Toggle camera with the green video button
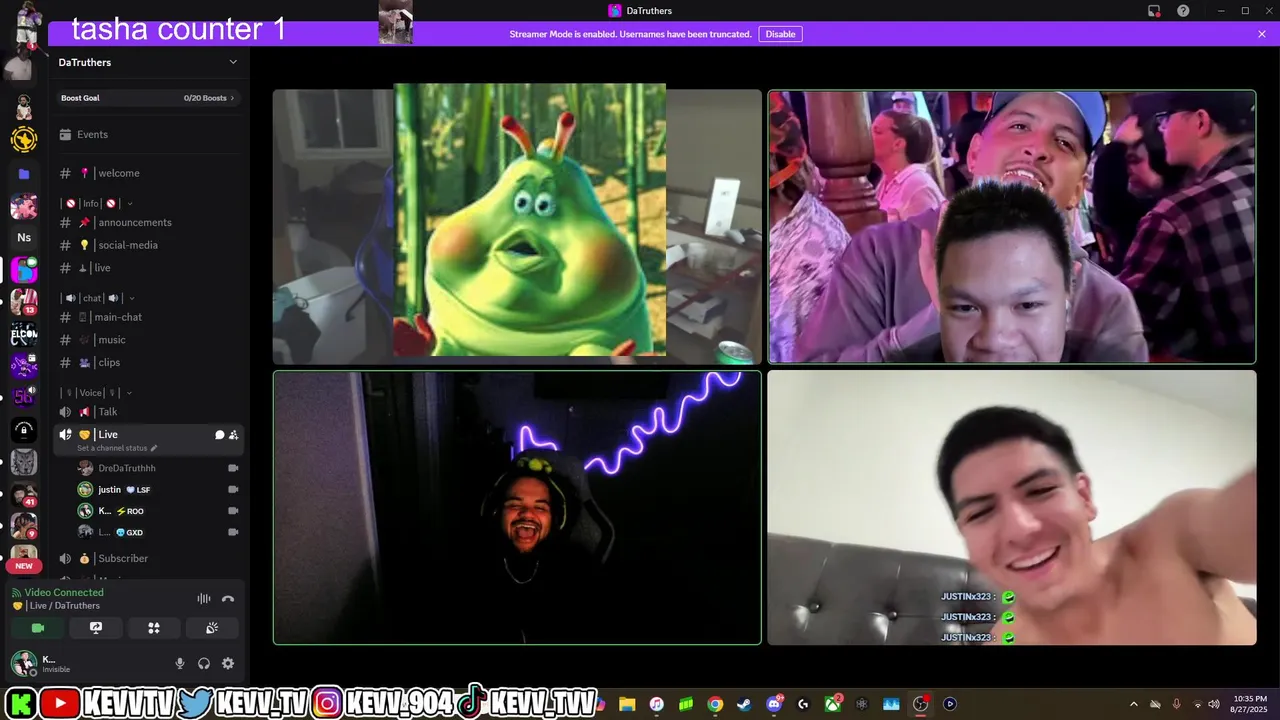This screenshot has height=720, width=1280. tap(38, 628)
